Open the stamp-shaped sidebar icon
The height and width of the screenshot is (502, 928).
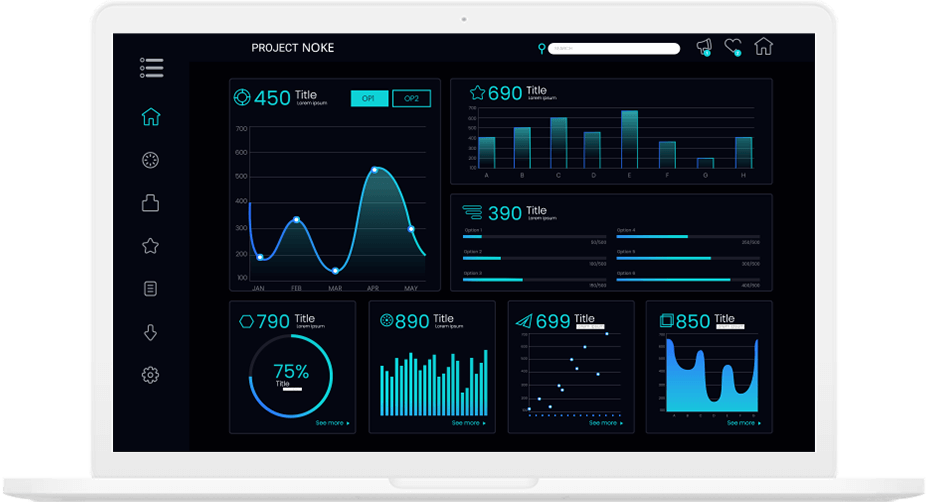coord(151,203)
